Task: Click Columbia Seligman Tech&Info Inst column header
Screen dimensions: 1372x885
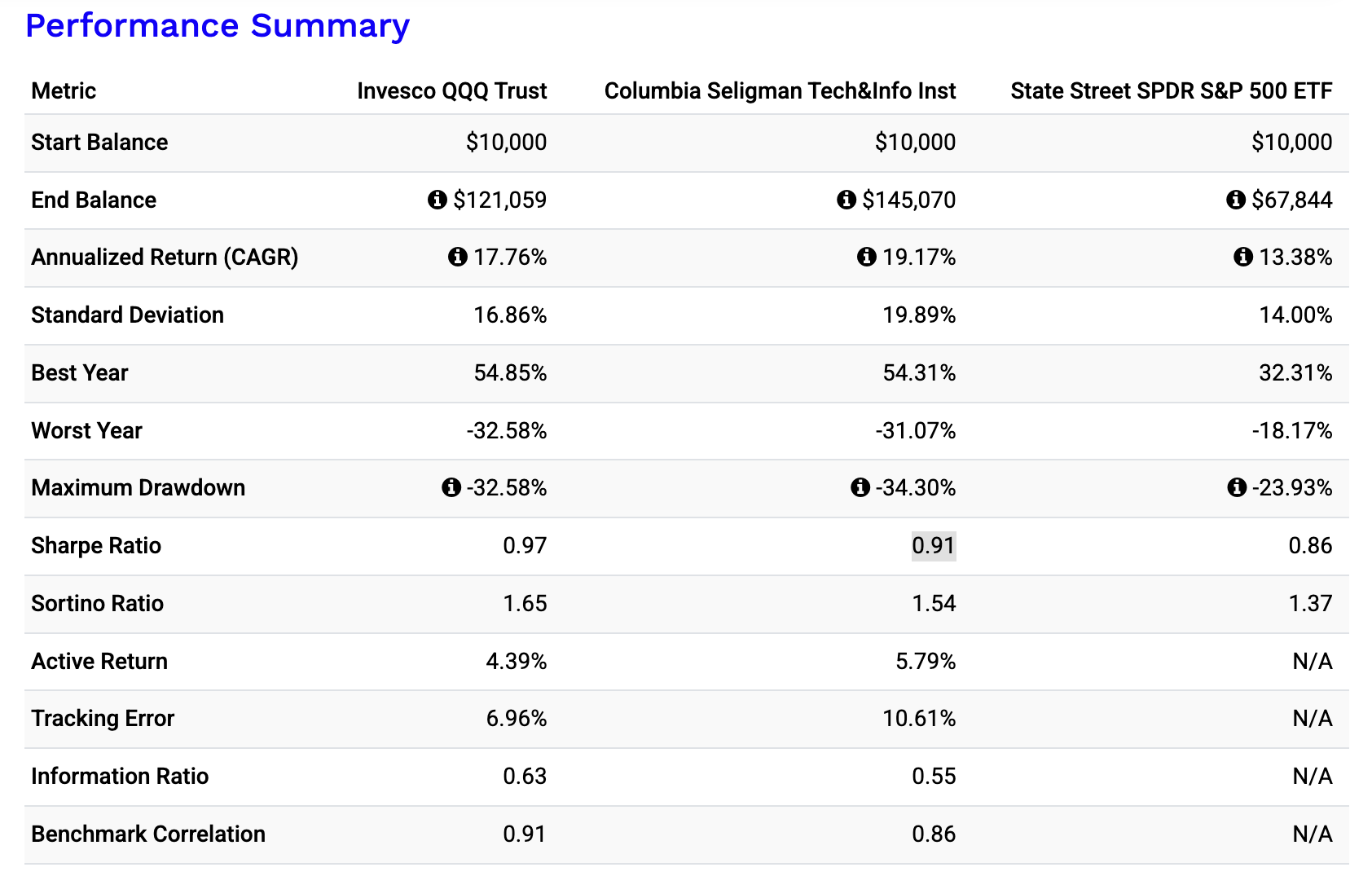Action: point(780,90)
